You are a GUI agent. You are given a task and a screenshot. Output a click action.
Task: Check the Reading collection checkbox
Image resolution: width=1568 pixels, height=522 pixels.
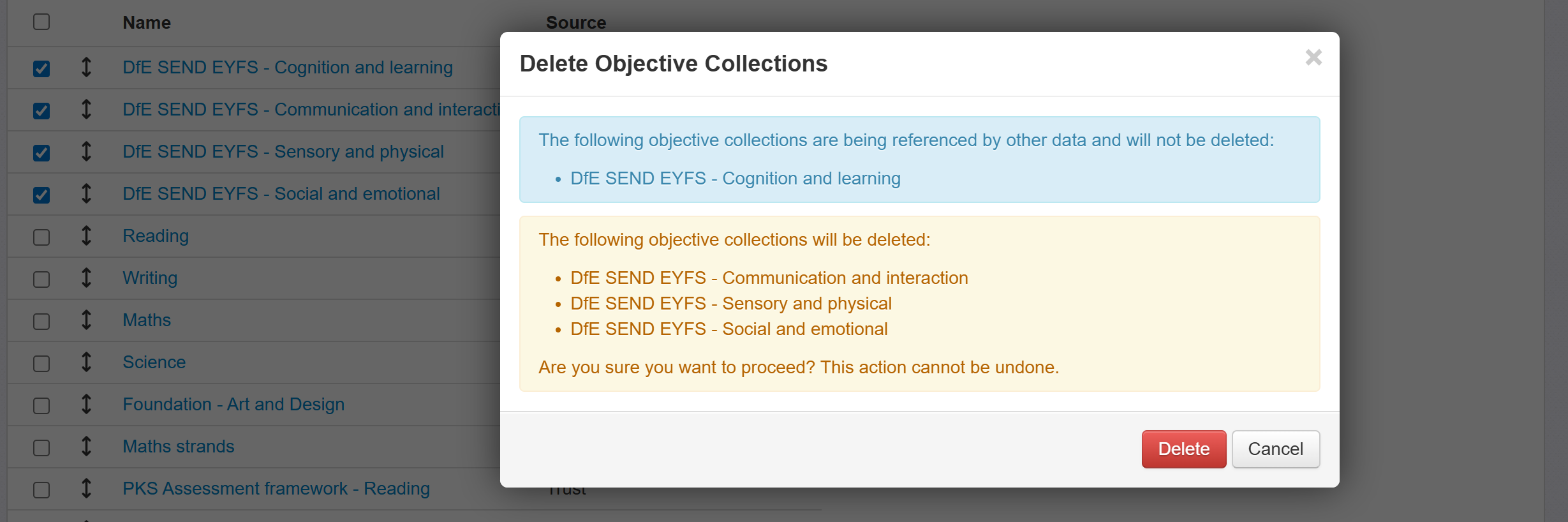[41, 237]
